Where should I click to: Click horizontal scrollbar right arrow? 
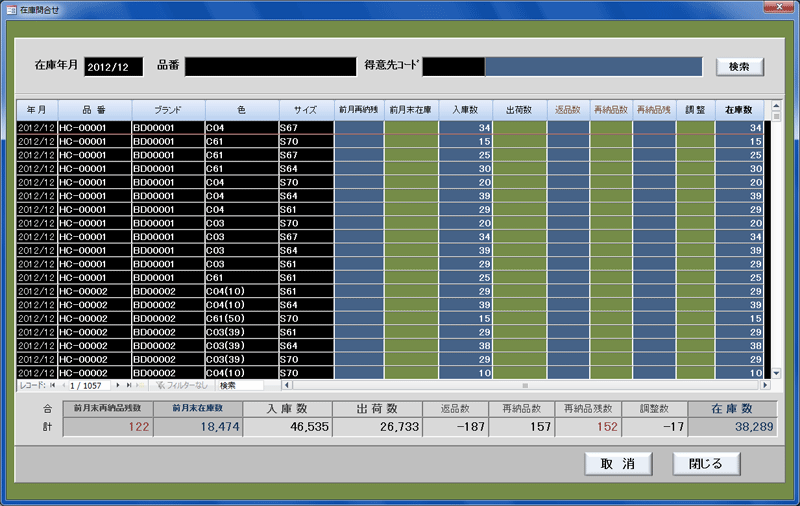[x=765, y=386]
